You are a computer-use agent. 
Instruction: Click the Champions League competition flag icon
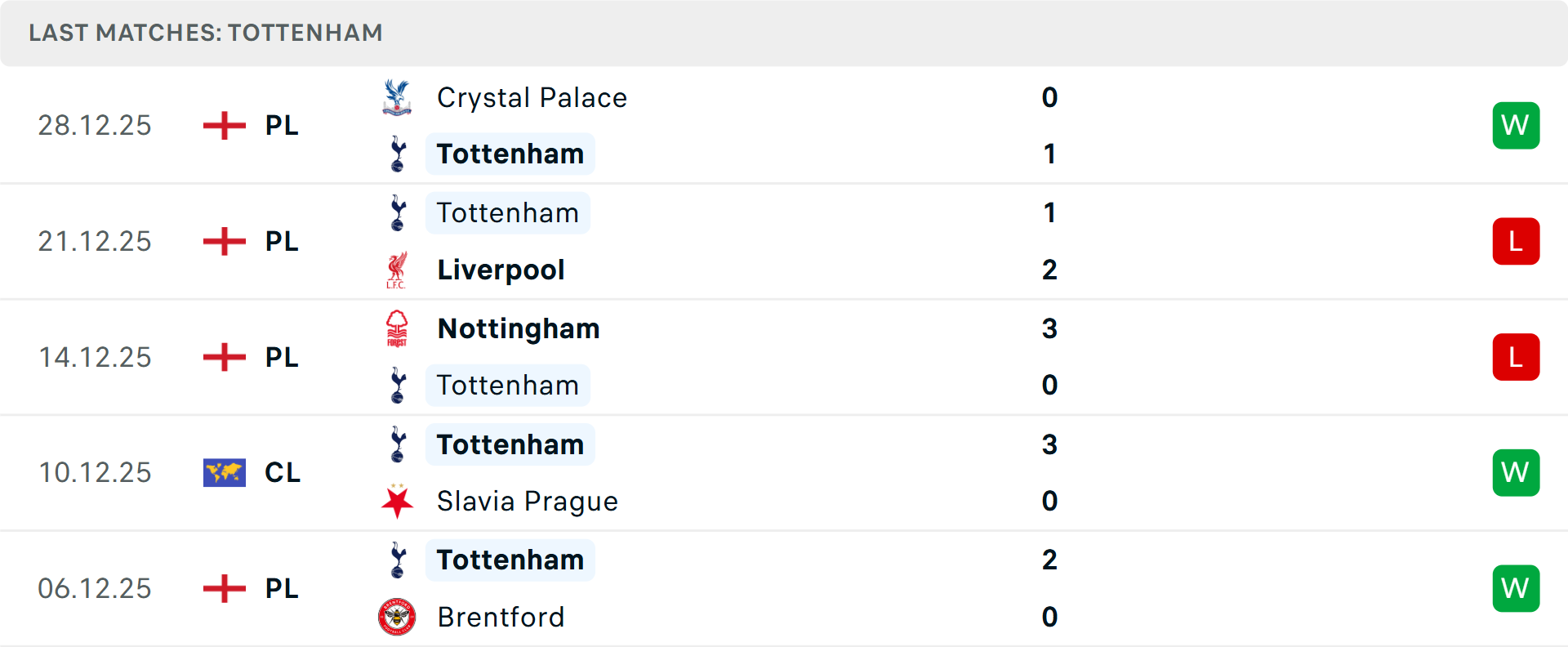coord(225,472)
